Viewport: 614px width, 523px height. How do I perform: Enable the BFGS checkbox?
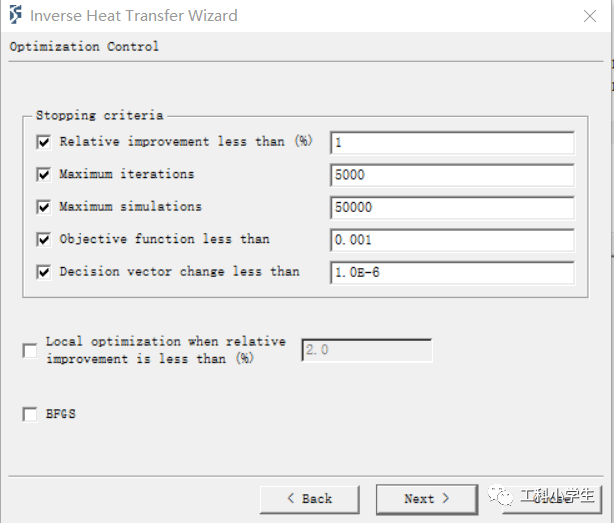click(30, 414)
